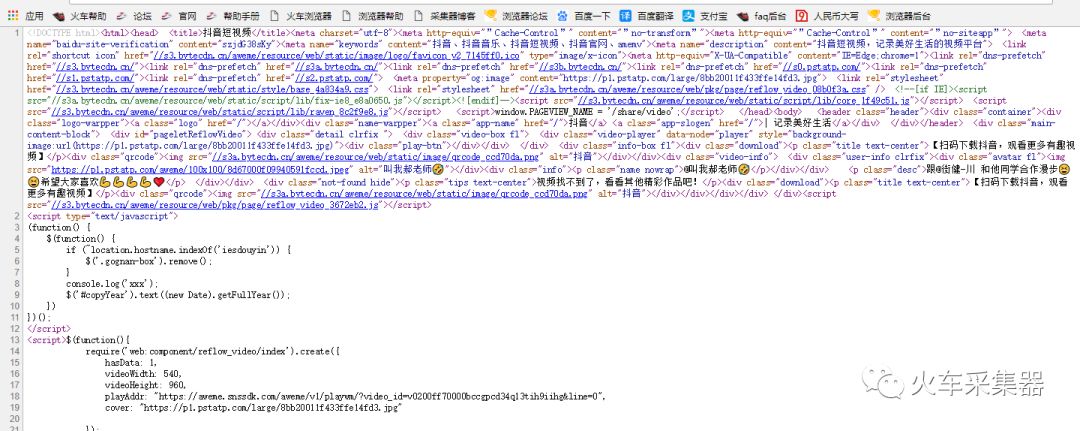Open the 浏览器后台 bookmark

(x=899, y=15)
